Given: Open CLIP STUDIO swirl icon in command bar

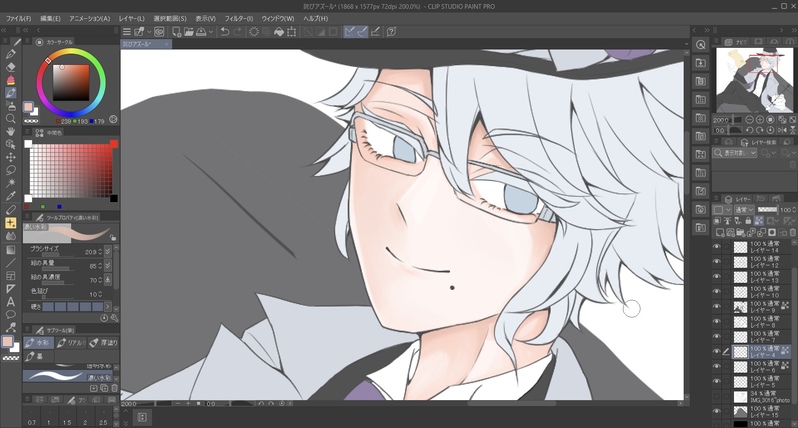Looking at the screenshot, I should [x=159, y=32].
